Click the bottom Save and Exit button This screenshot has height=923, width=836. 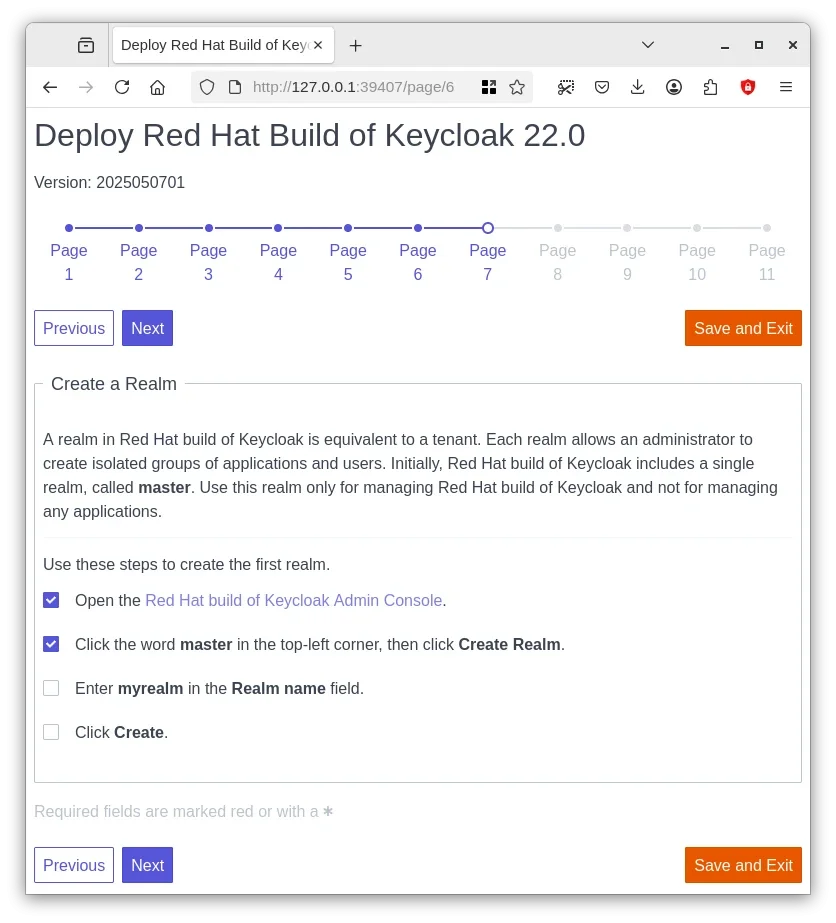point(743,865)
